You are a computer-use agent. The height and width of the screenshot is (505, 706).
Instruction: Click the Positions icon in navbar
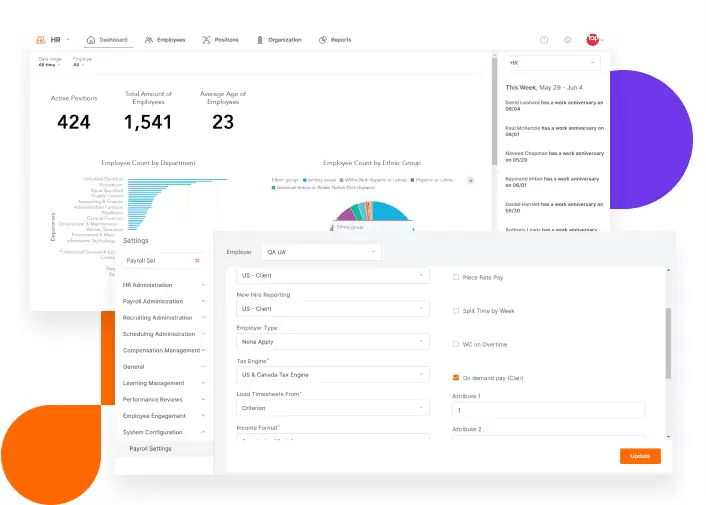point(206,40)
